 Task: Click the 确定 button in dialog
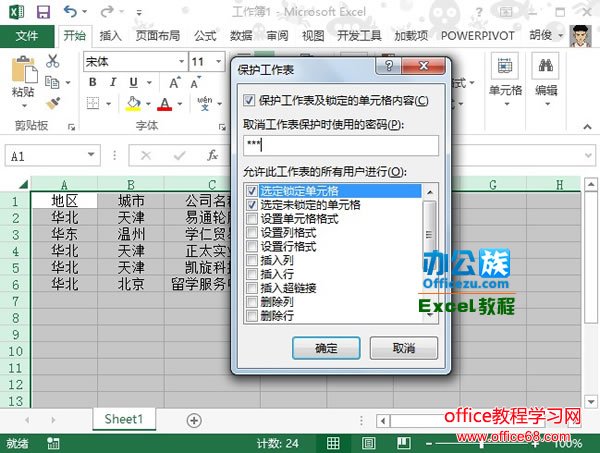326,348
